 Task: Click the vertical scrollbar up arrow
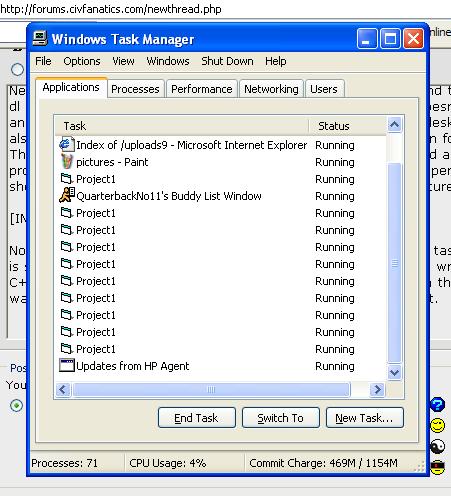click(x=394, y=125)
